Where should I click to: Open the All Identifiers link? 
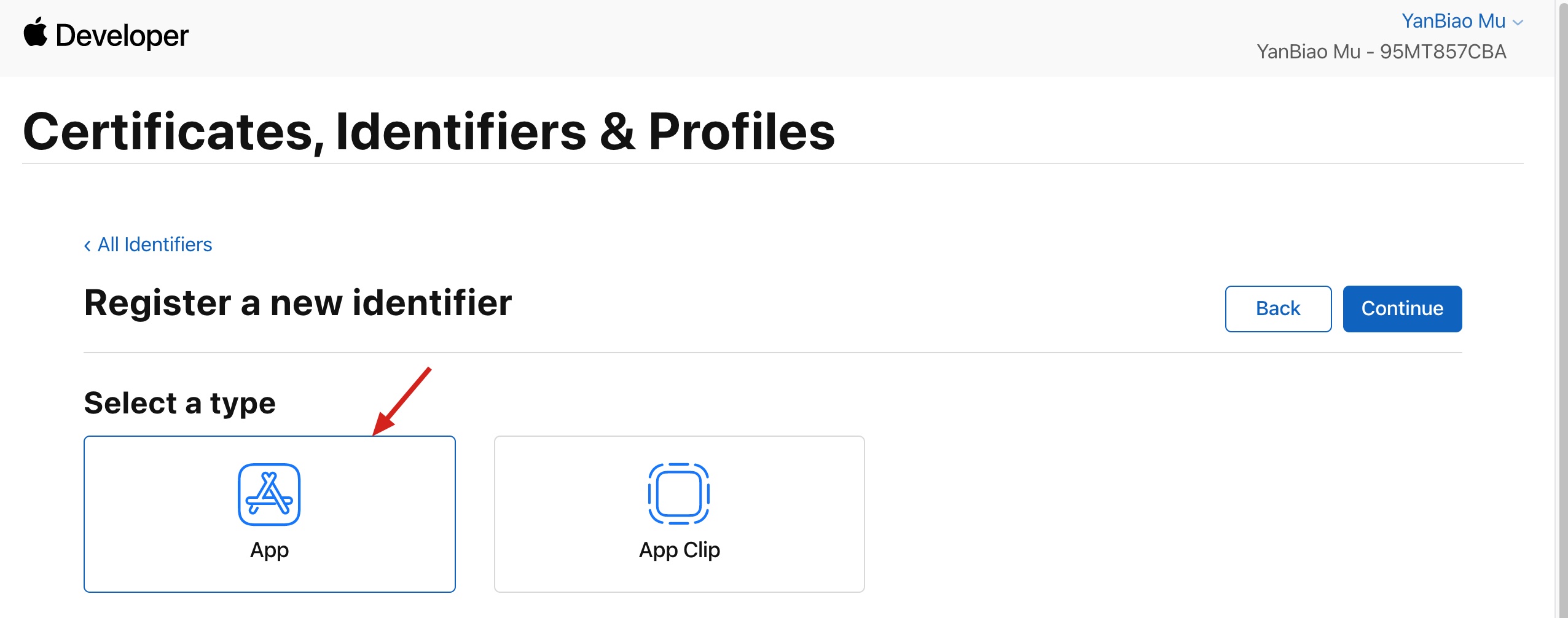tap(155, 244)
